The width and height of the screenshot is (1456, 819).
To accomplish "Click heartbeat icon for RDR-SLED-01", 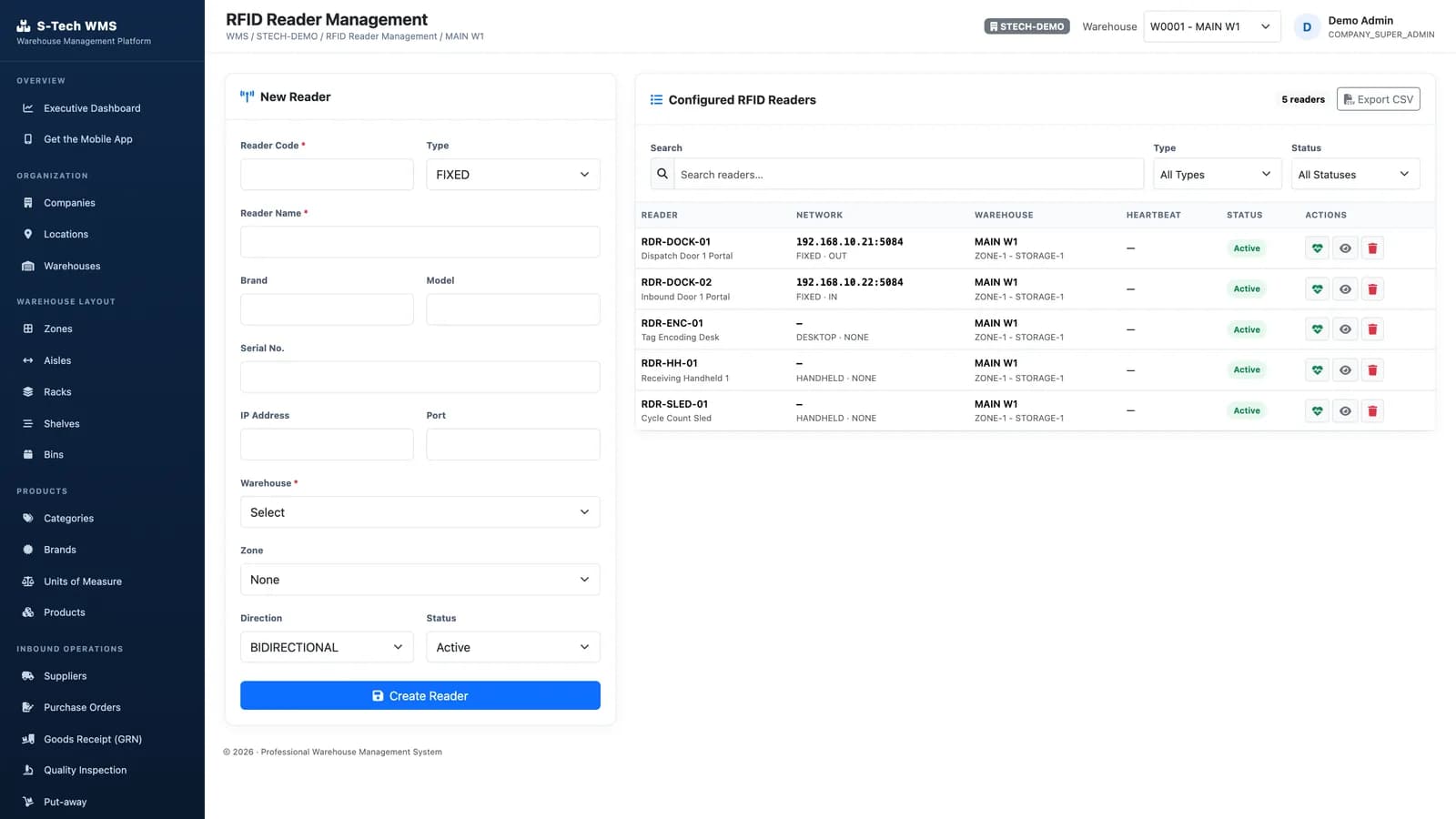I will (x=1317, y=411).
